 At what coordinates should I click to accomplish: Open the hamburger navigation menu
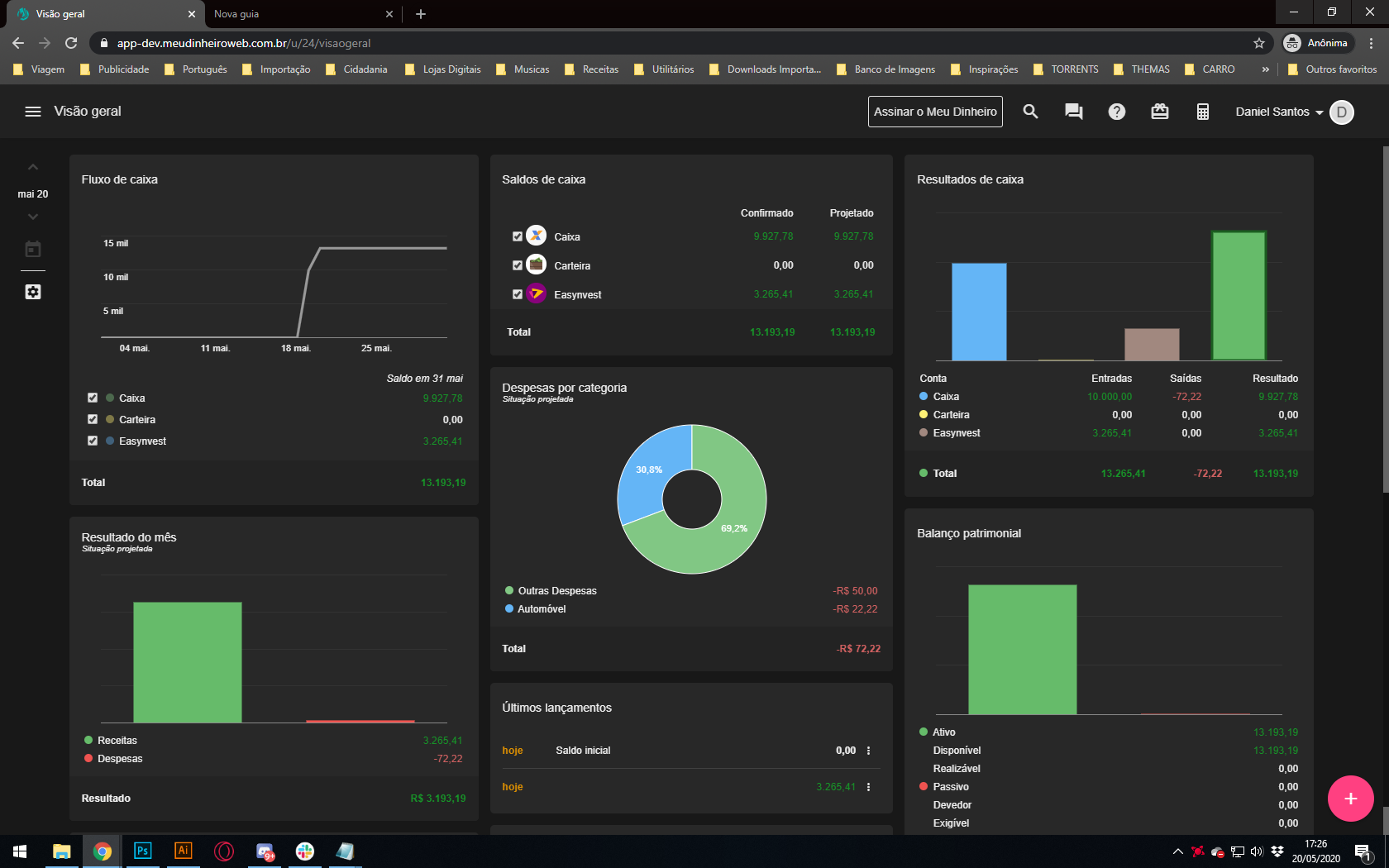[x=33, y=112]
